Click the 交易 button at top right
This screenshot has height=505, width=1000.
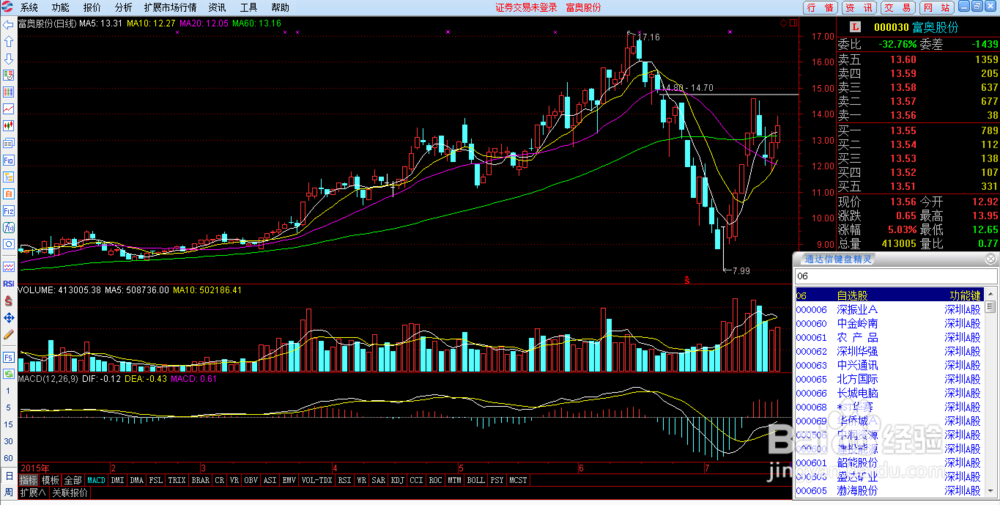point(898,8)
